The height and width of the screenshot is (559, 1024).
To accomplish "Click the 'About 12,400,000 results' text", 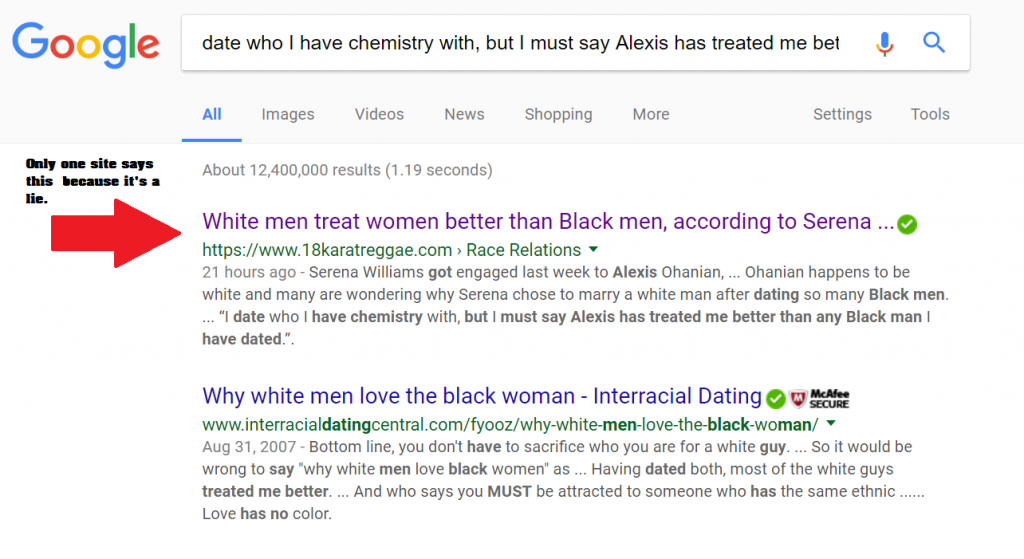I will (x=347, y=170).
